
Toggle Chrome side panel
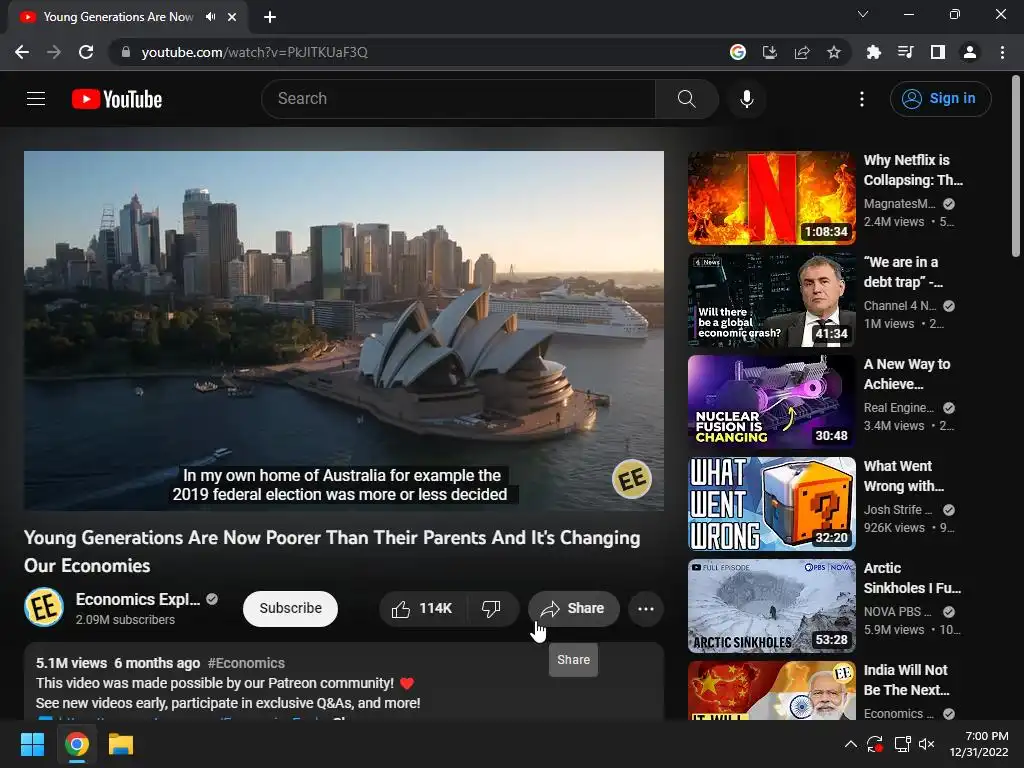938,52
